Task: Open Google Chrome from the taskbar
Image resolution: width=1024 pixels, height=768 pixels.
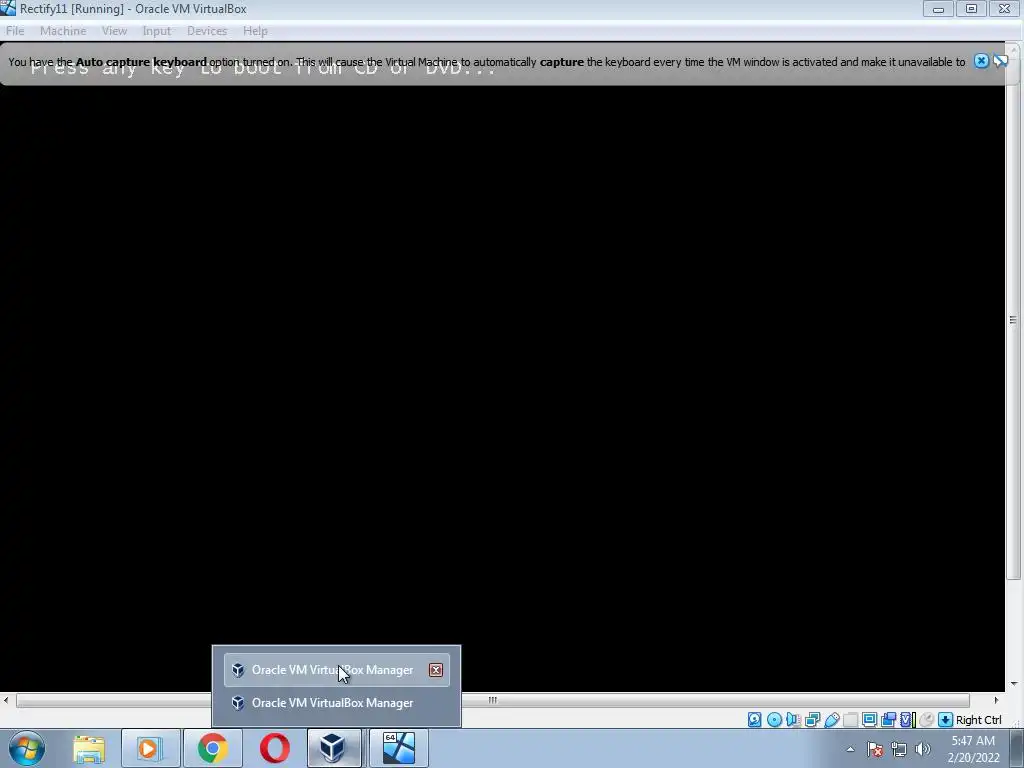Action: pyautogui.click(x=212, y=748)
